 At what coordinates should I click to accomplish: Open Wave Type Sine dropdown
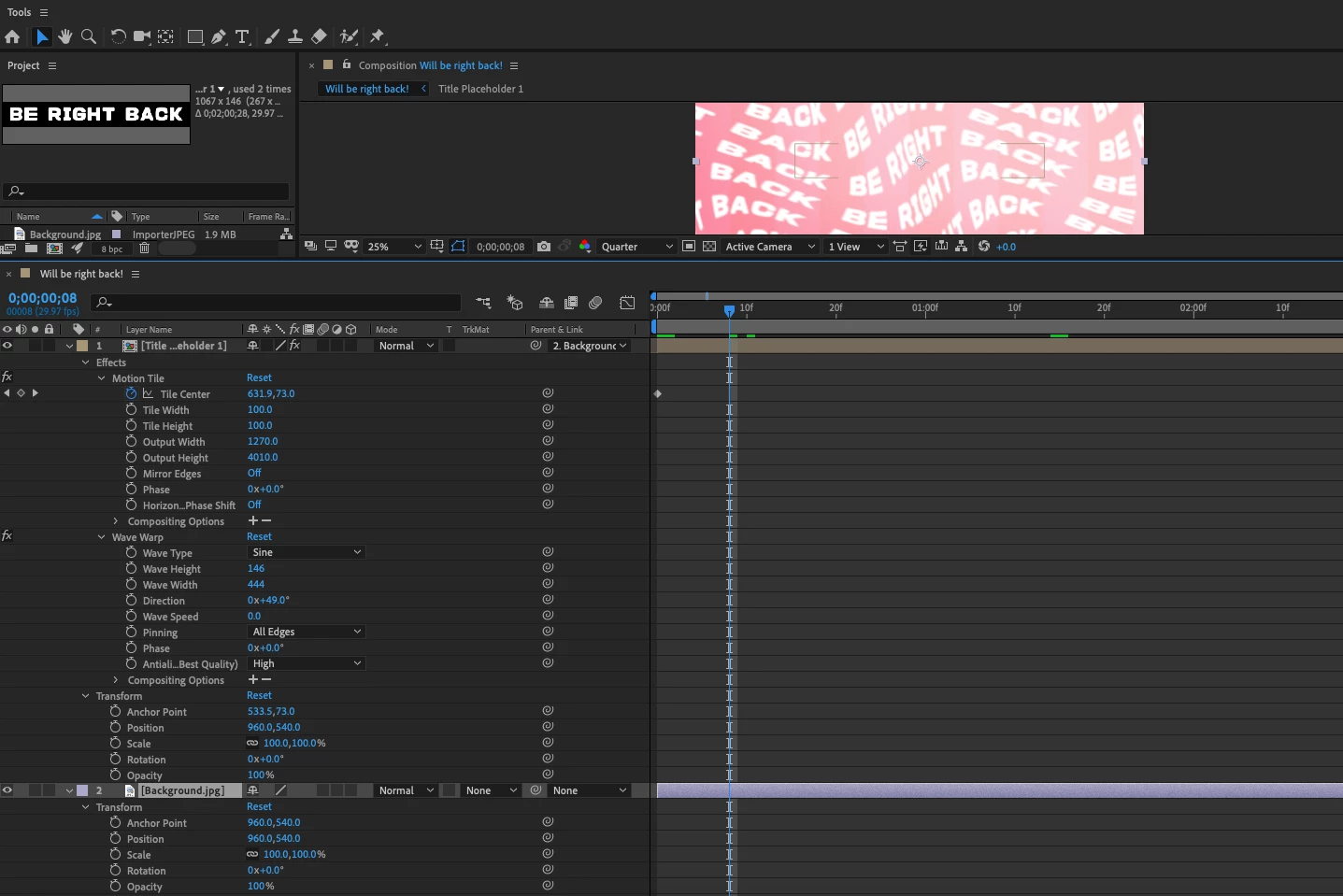tap(306, 552)
